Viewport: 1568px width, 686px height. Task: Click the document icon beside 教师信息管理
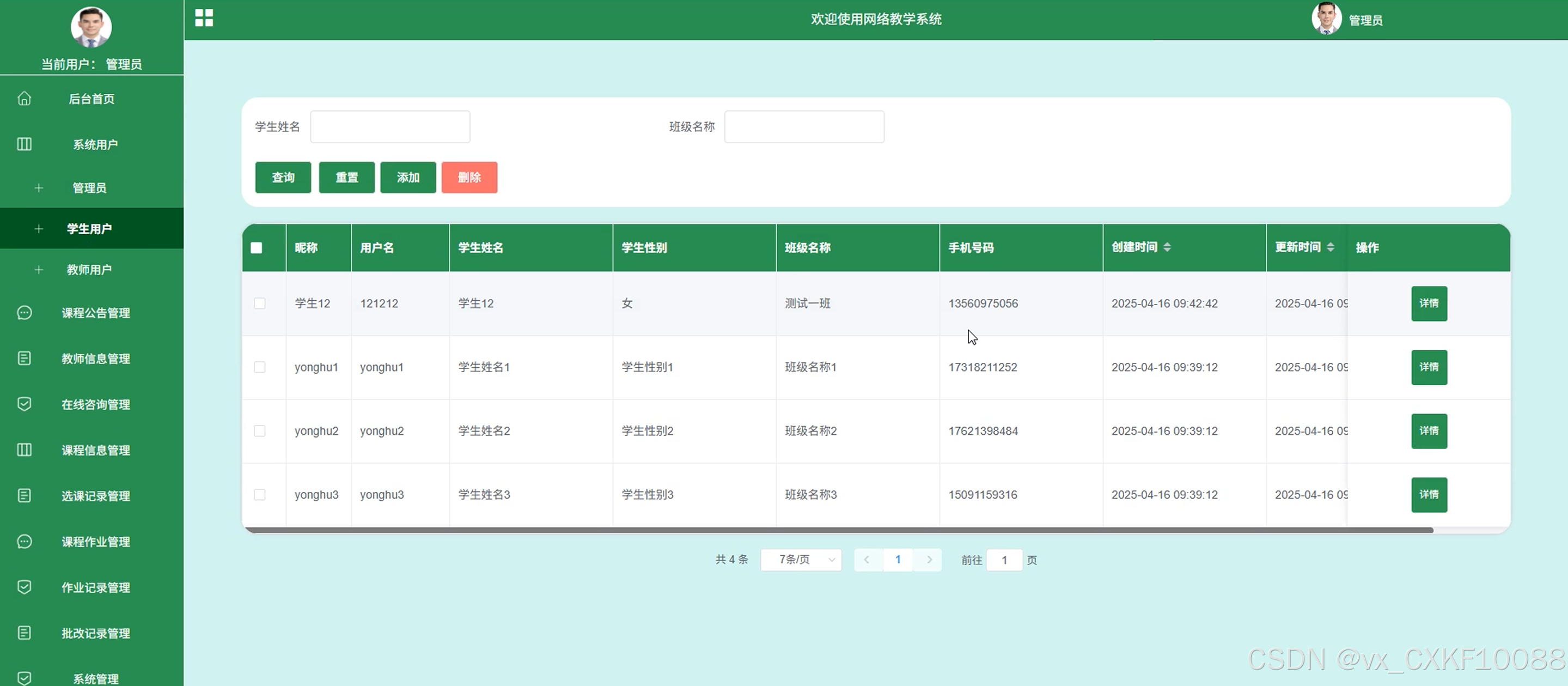tap(25, 358)
